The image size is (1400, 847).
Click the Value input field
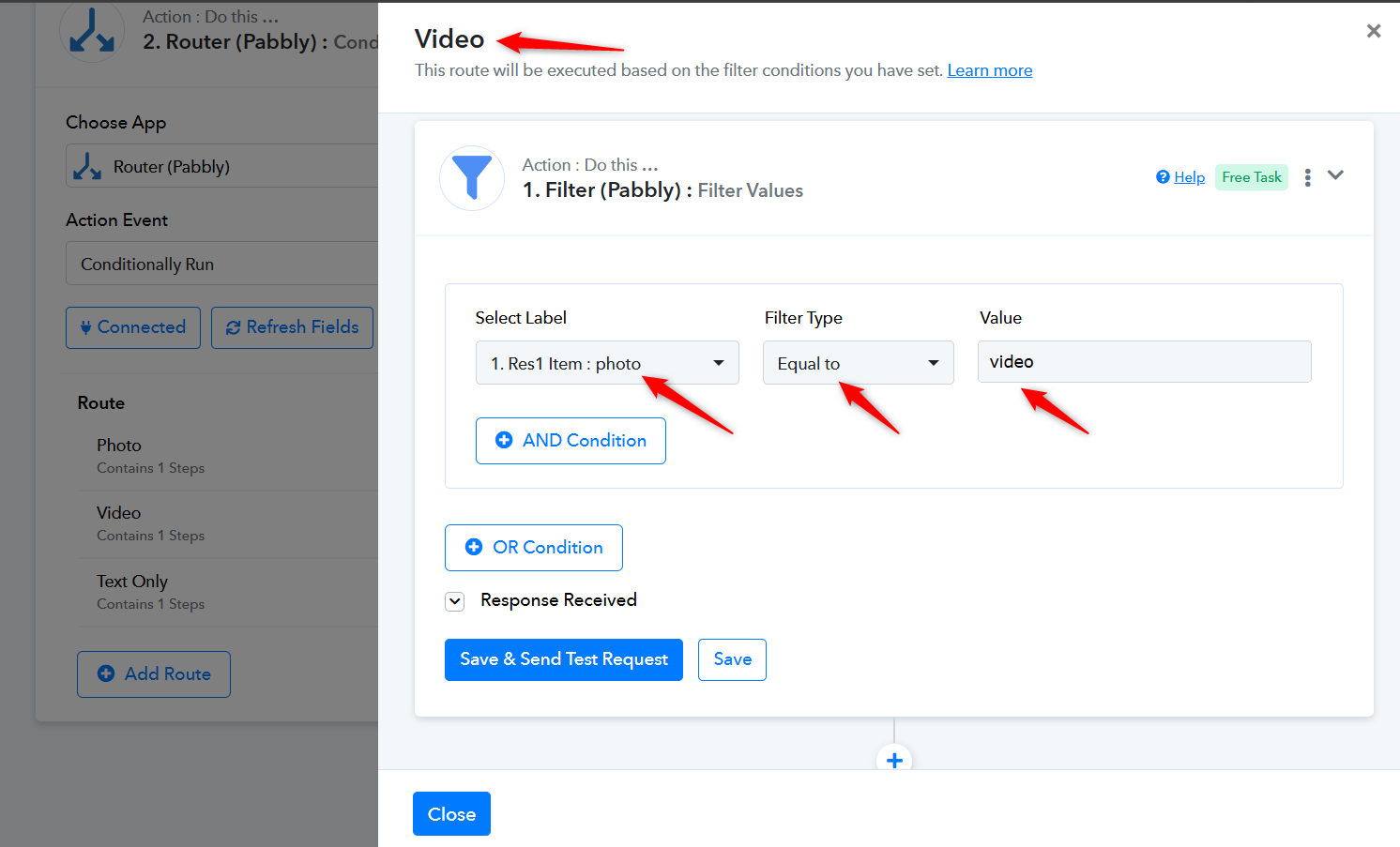(x=1144, y=362)
